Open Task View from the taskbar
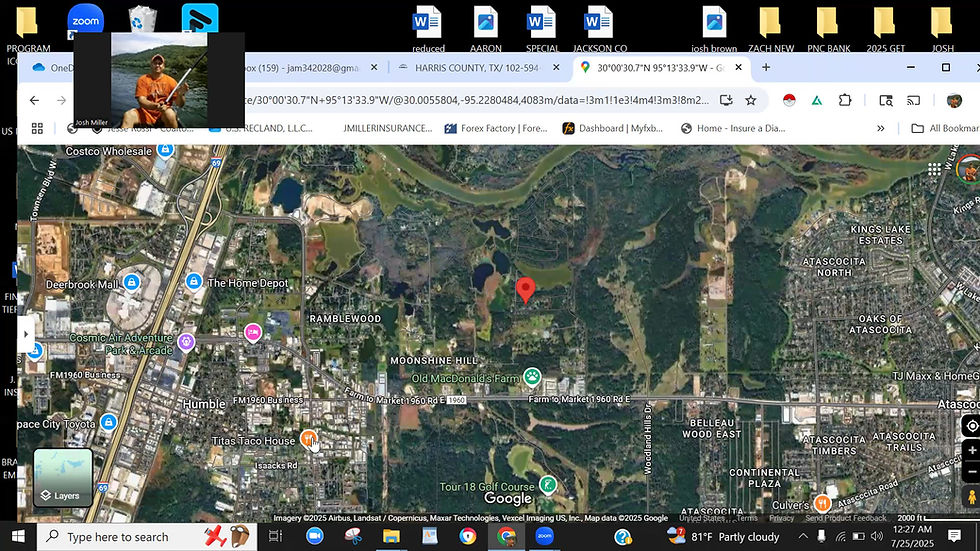Screen dimensions: 980x551 click(x=275, y=536)
